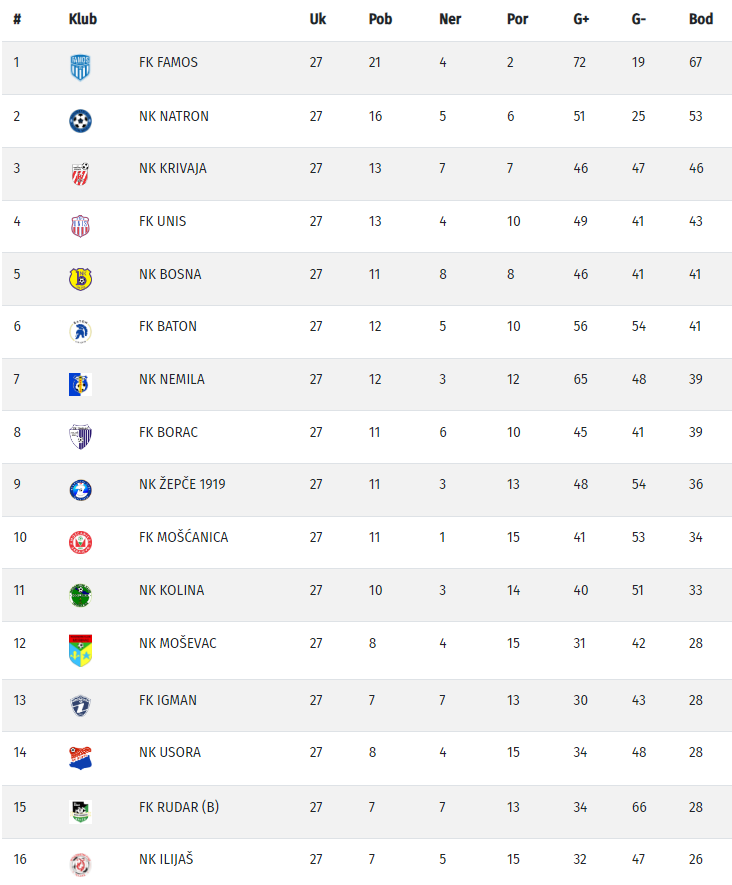Click the NK Kolina green logo

coord(80,595)
